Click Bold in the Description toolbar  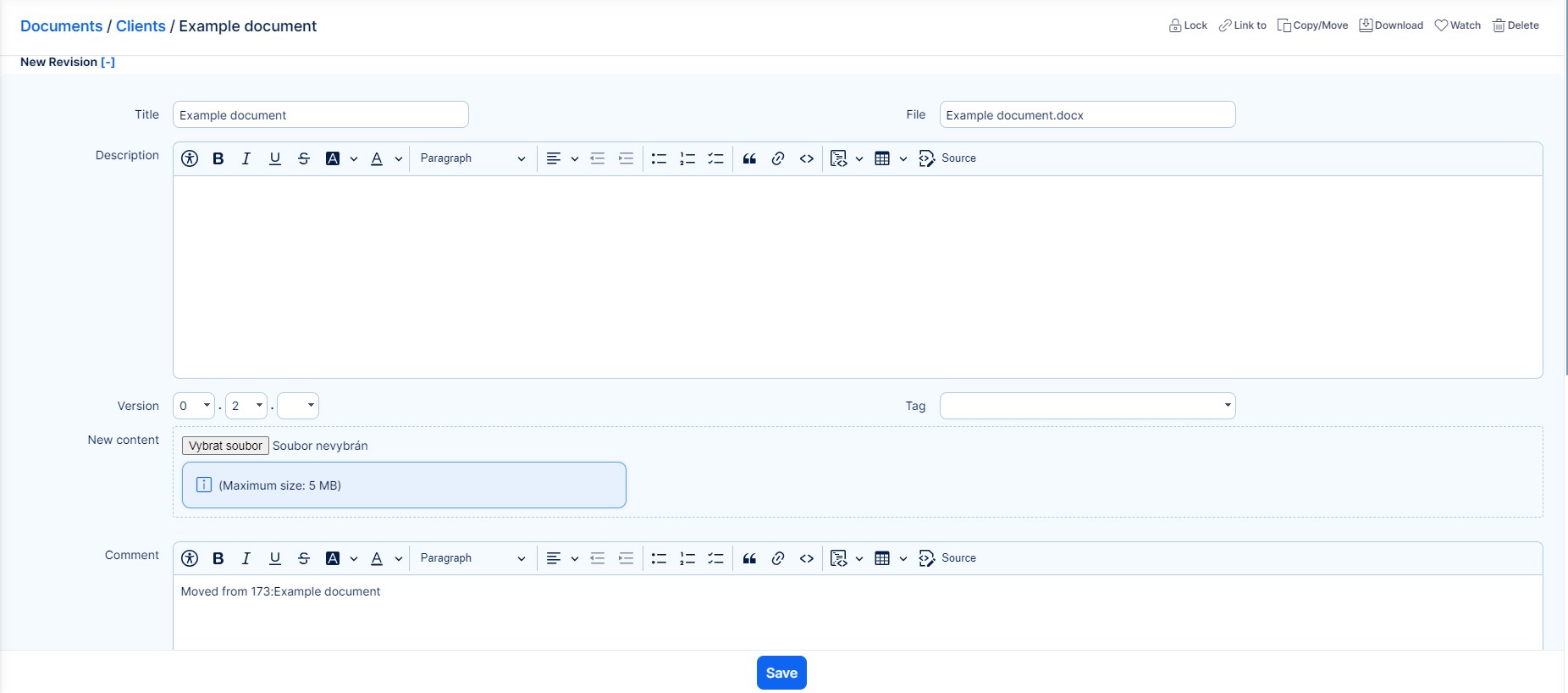click(218, 158)
